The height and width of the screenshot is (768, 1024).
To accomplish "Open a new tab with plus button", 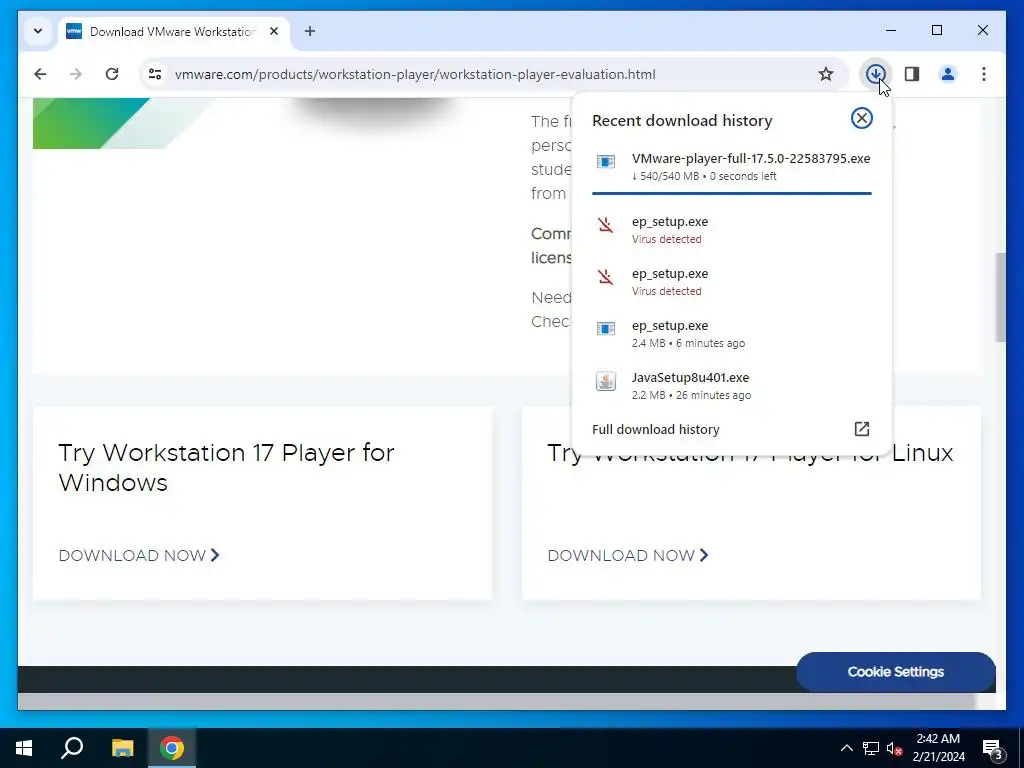I will point(310,31).
